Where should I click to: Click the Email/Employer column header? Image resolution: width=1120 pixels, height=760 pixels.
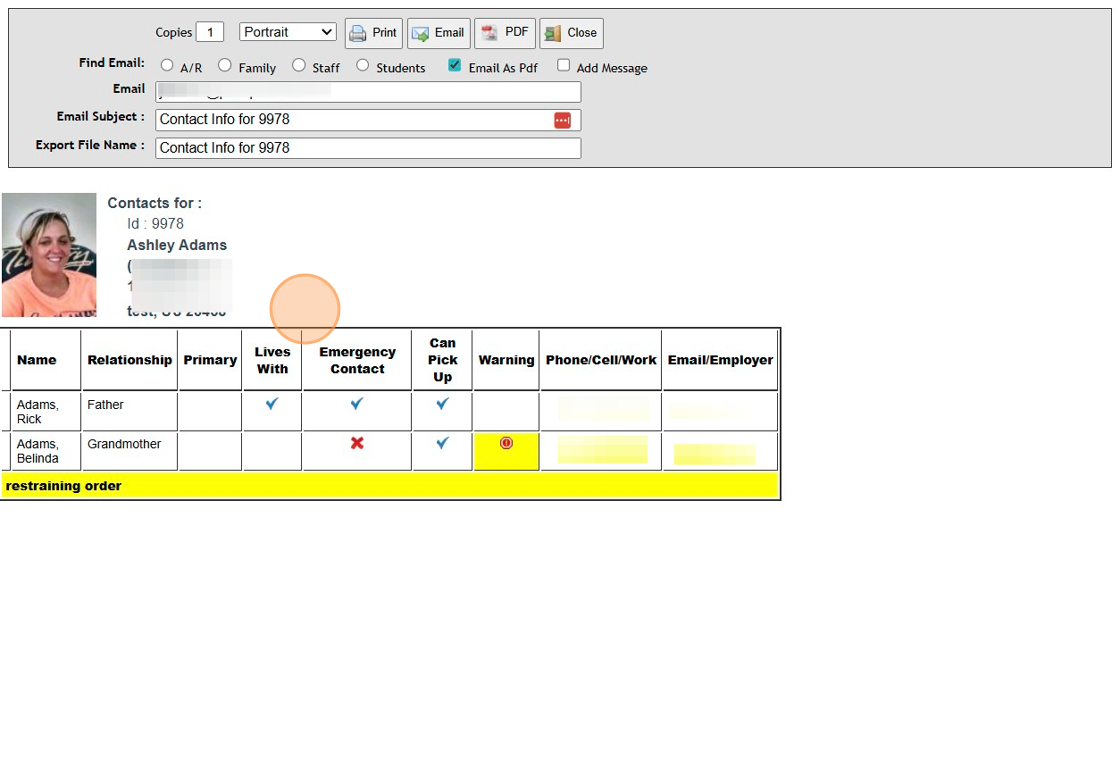[720, 360]
